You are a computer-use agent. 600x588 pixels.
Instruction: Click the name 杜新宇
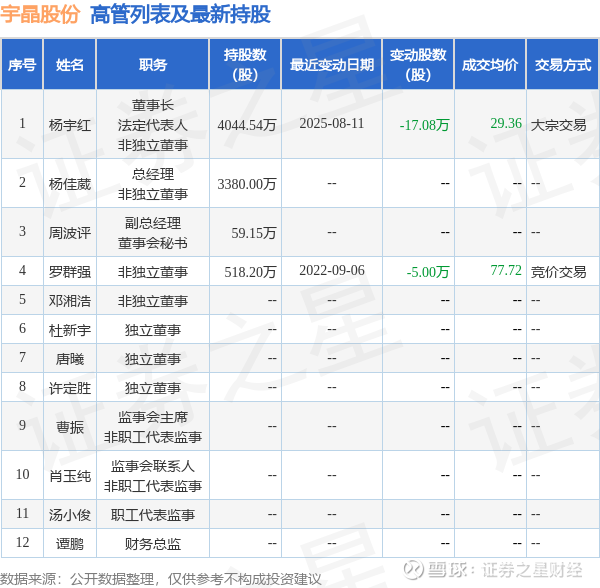point(70,330)
